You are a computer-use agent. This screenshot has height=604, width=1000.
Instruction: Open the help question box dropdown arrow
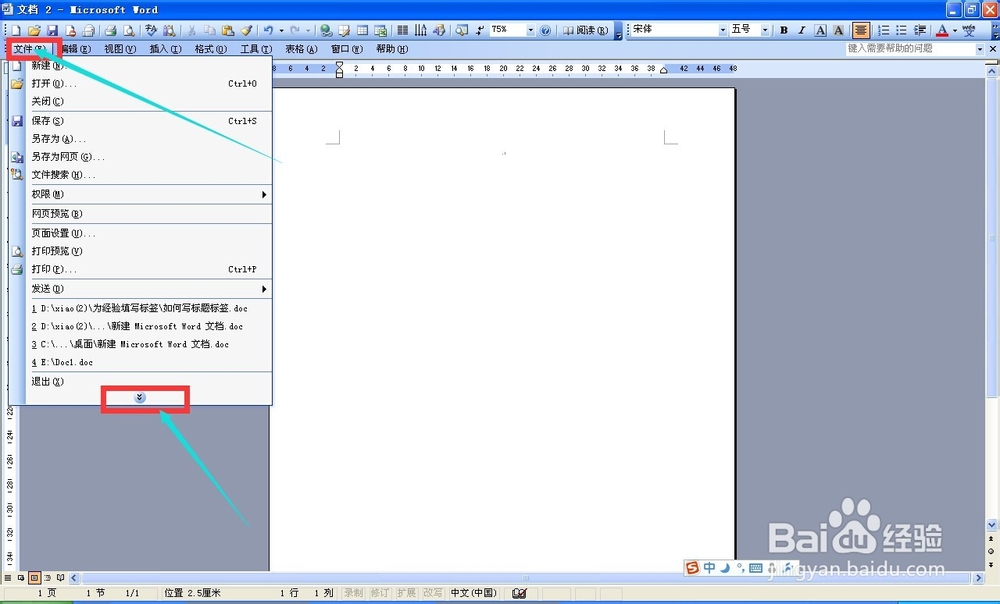980,49
